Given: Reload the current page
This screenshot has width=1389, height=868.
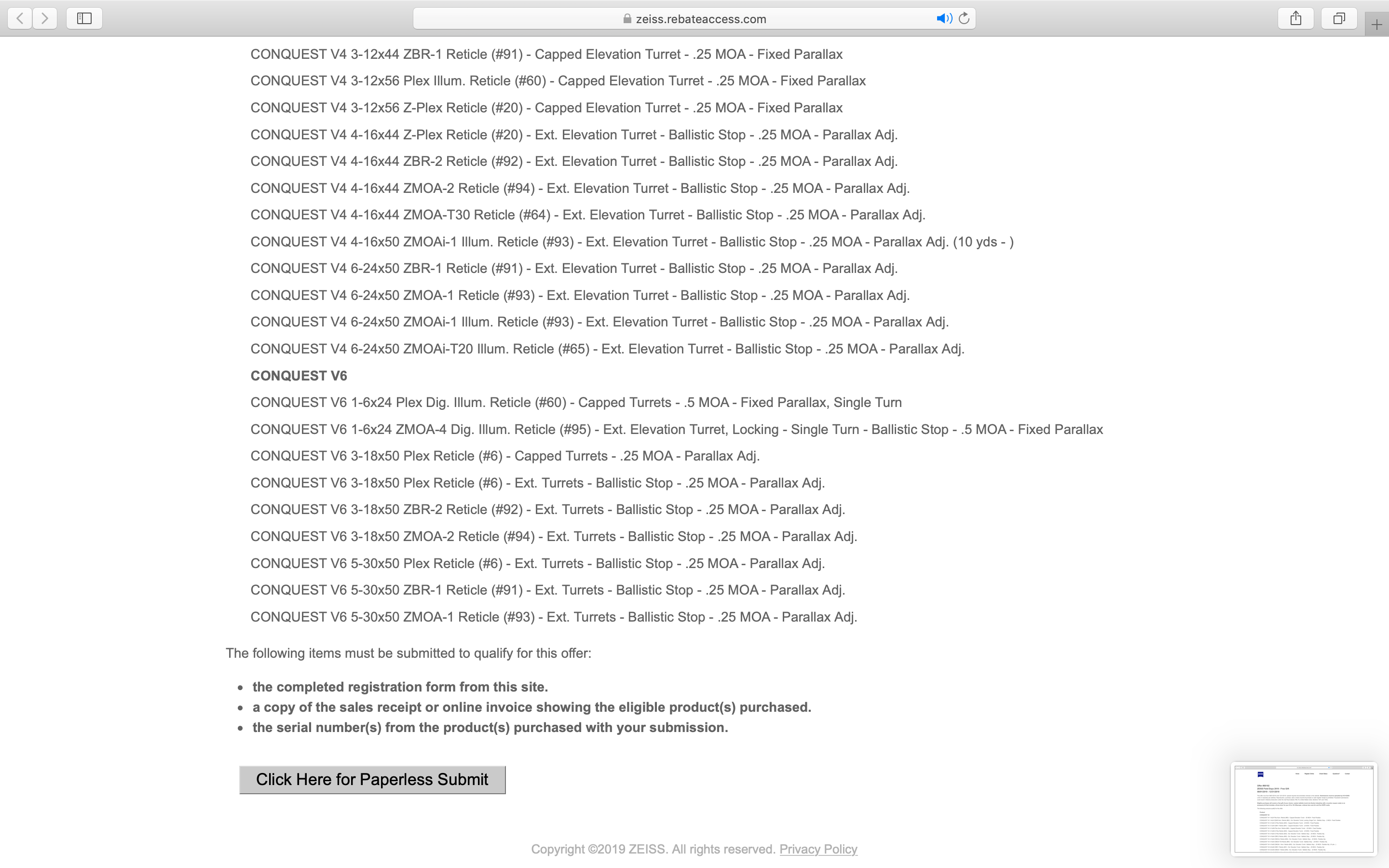Looking at the screenshot, I should tap(964, 18).
